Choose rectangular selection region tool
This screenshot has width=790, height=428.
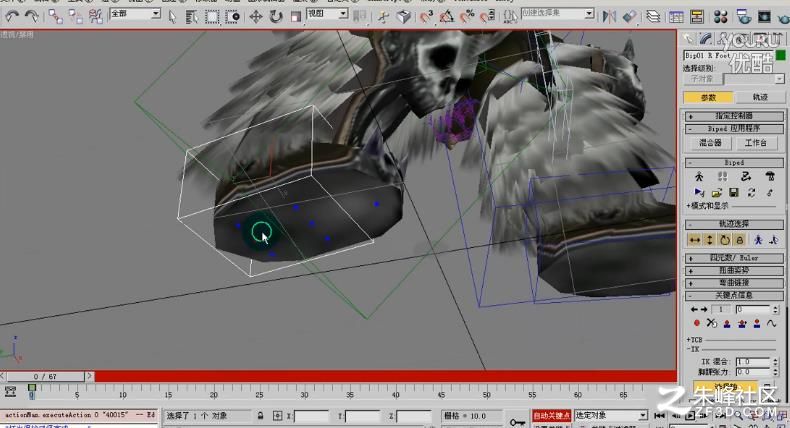[212, 17]
